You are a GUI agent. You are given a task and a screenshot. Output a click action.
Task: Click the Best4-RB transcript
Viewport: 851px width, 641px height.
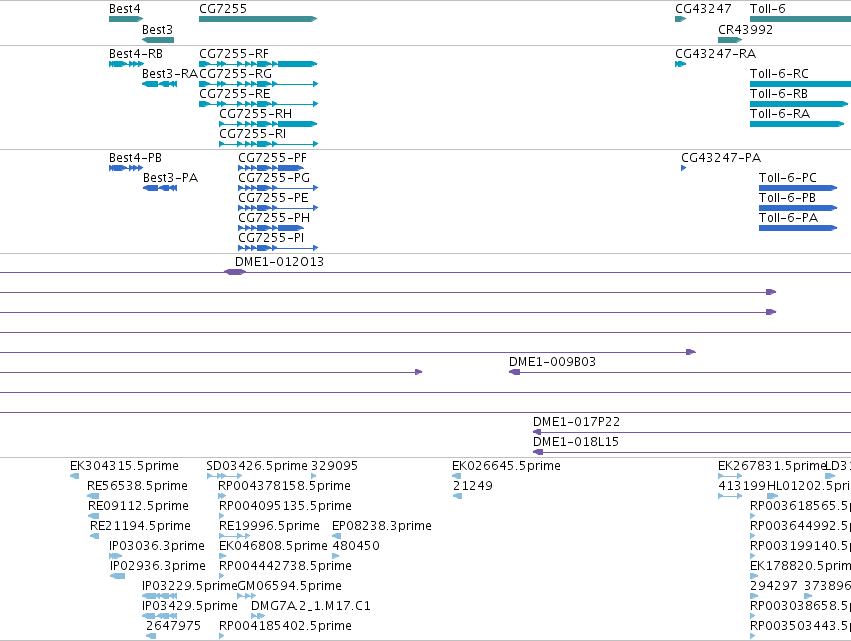click(126, 64)
